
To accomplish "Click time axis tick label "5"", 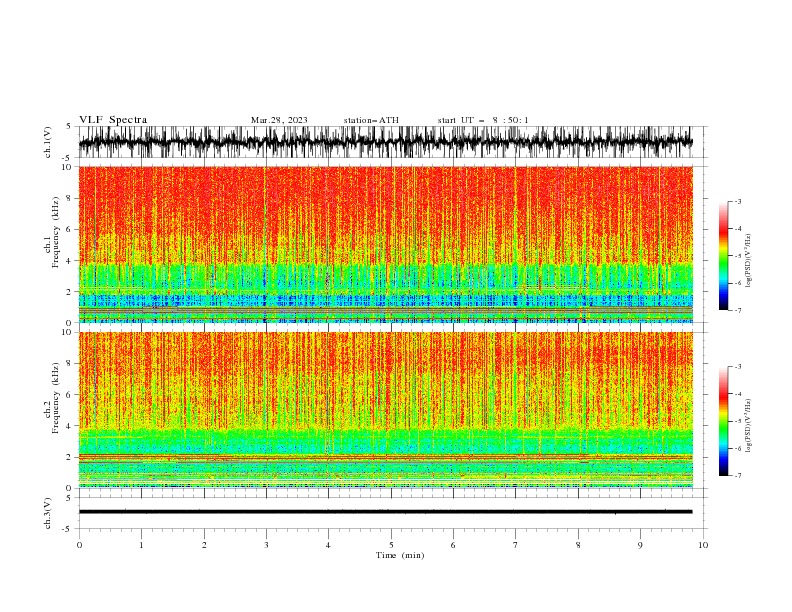I will [391, 545].
